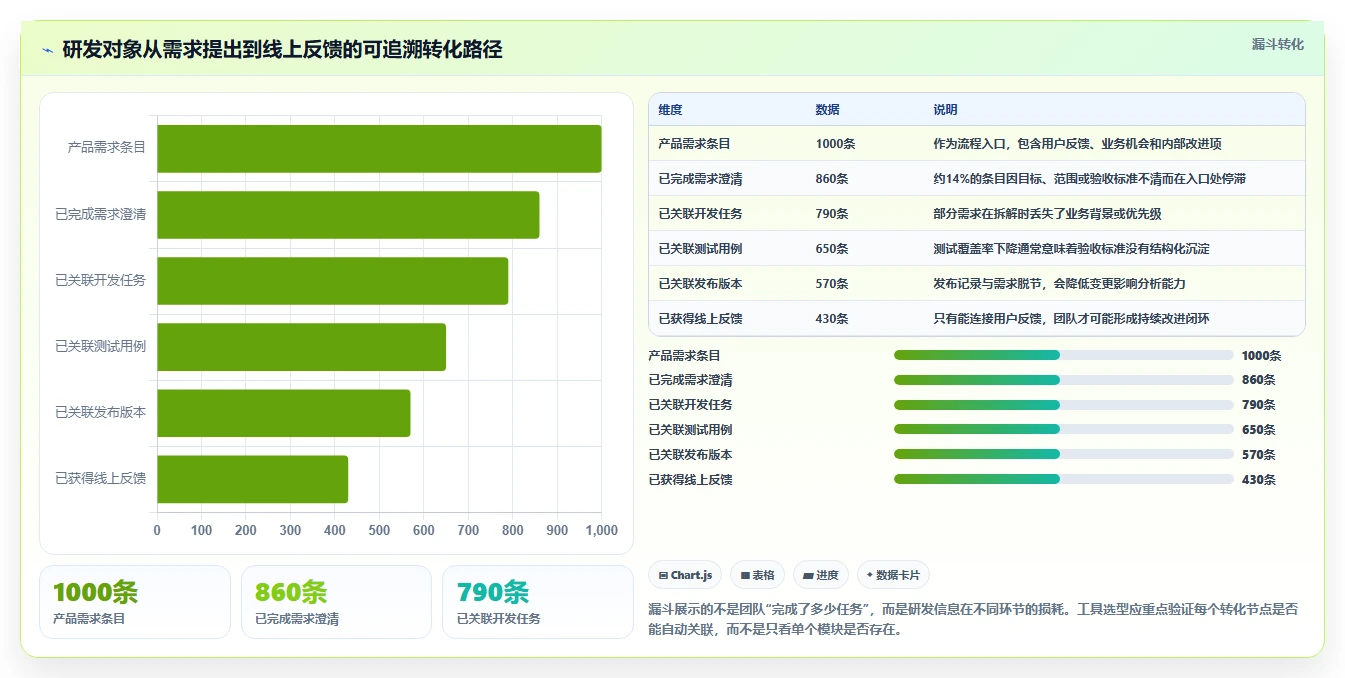Click the 650条 value beside progress bar
The width and height of the screenshot is (1345, 678).
(x=1258, y=430)
